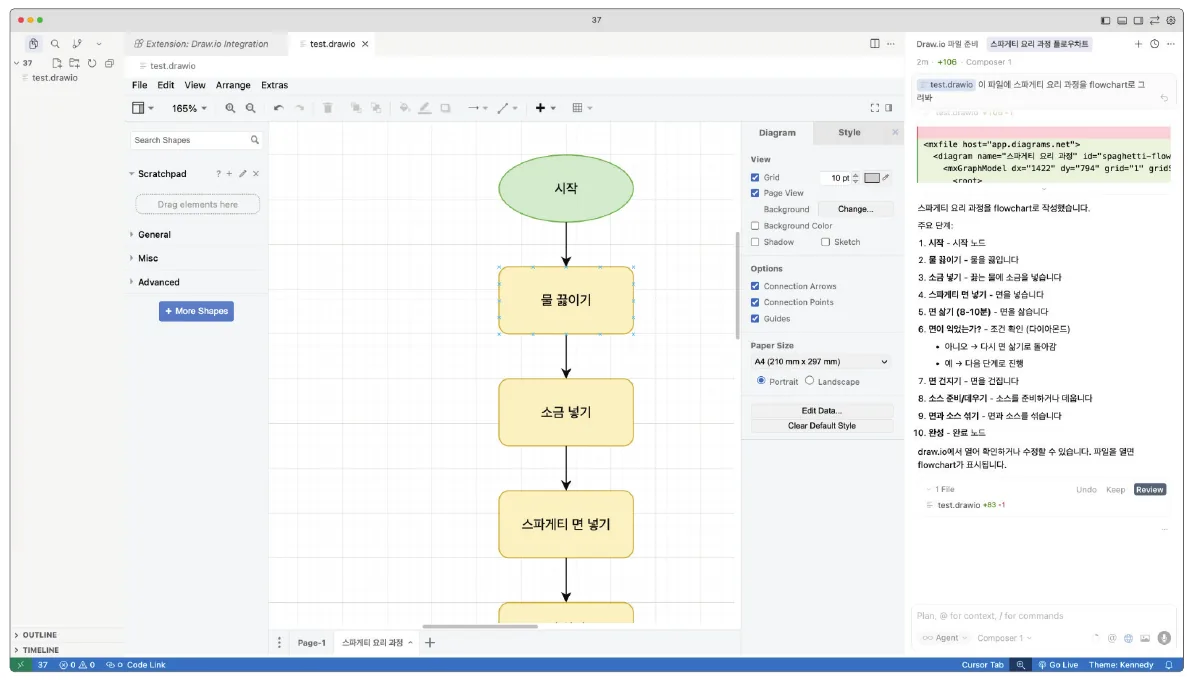Add a new diagram page
The width and height of the screenshot is (1192, 680).
click(430, 643)
